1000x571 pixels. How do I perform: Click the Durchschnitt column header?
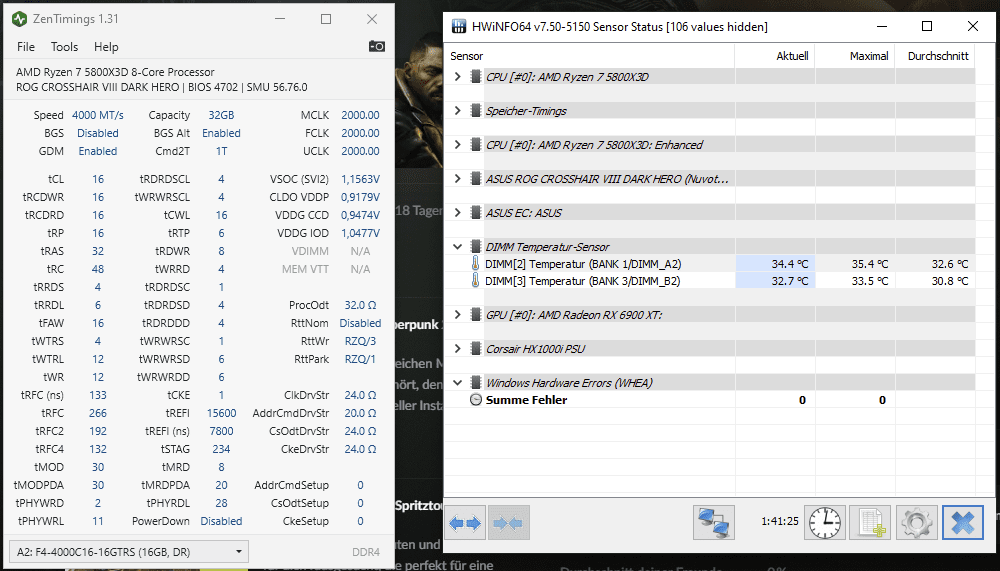coord(935,56)
